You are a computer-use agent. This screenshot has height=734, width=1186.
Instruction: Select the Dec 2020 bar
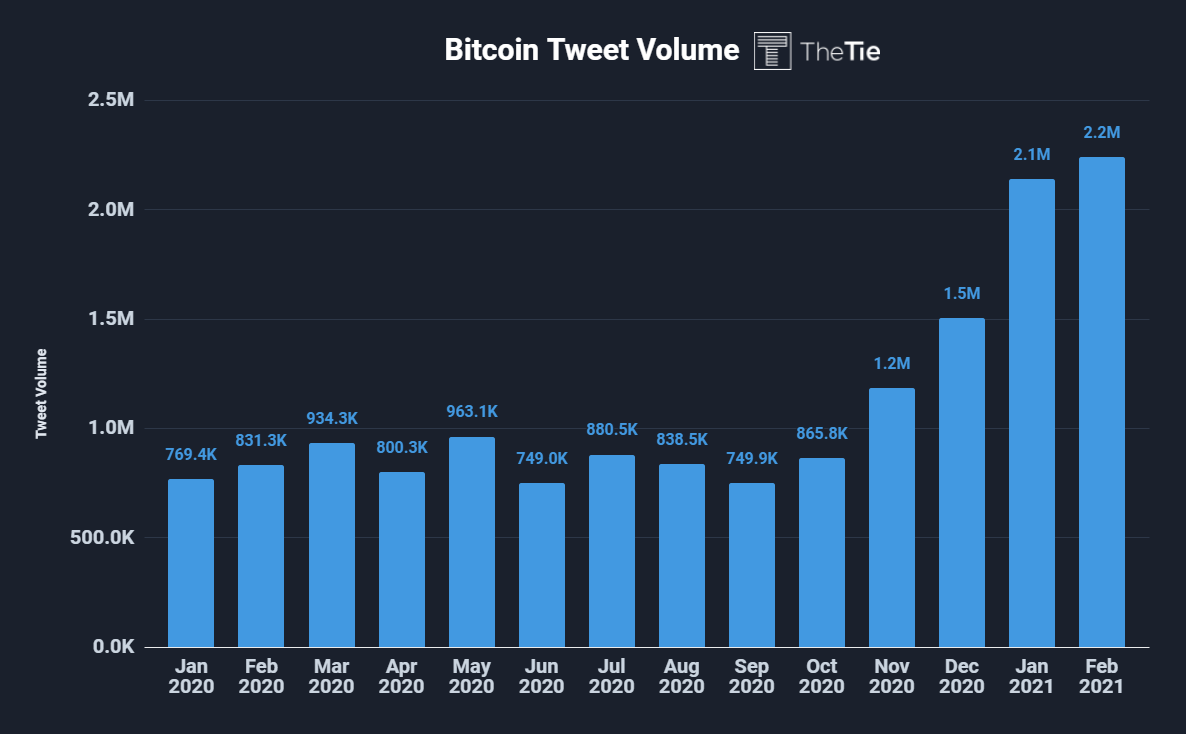pos(961,483)
